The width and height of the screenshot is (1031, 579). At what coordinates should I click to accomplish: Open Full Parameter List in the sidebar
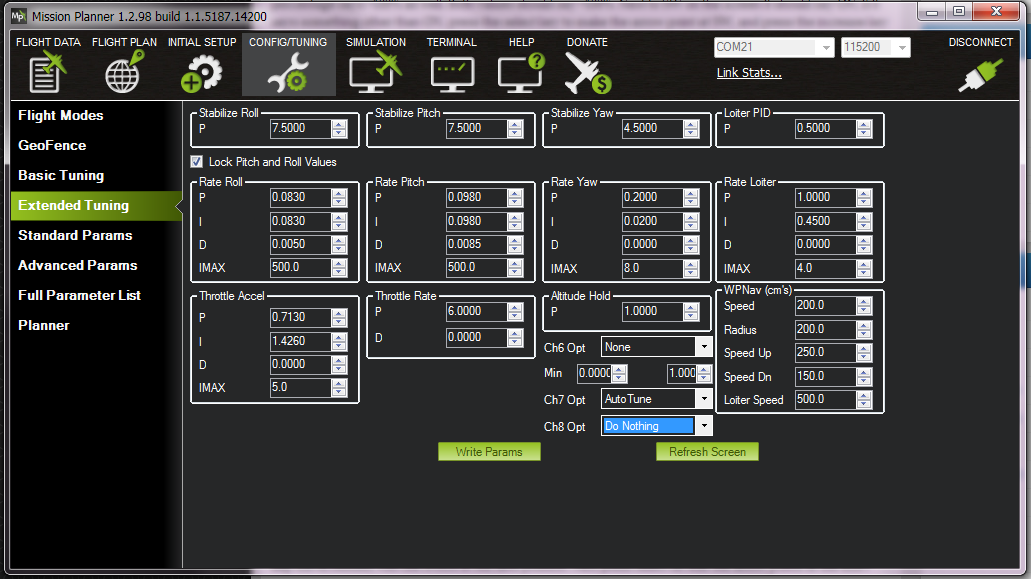pyautogui.click(x=79, y=296)
